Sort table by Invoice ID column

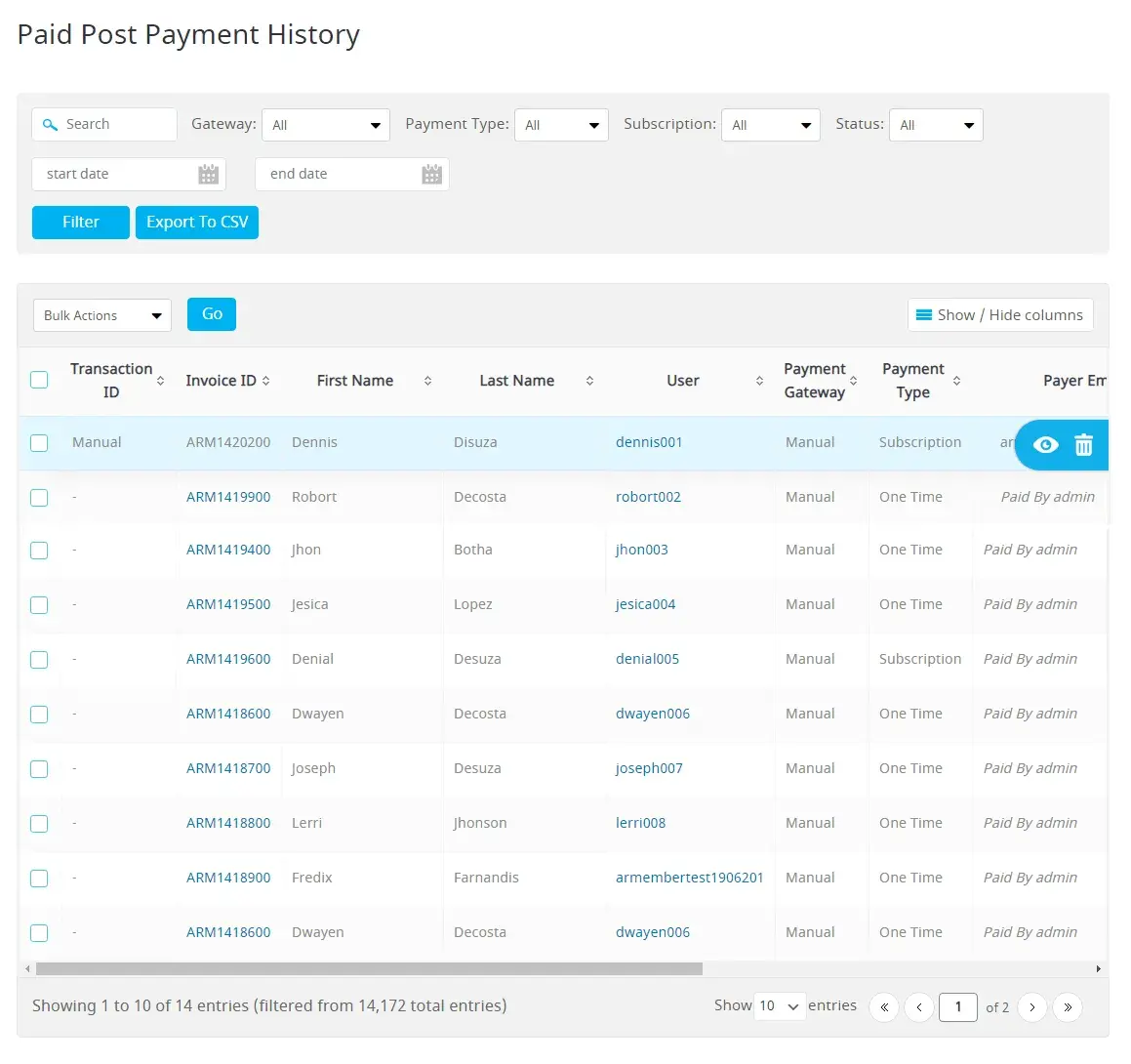tap(227, 381)
